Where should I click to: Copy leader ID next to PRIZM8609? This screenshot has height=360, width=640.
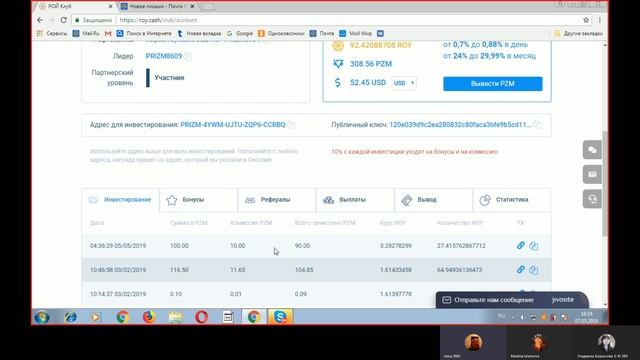[188, 56]
